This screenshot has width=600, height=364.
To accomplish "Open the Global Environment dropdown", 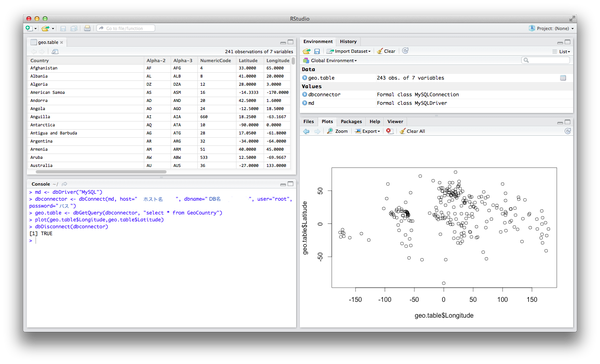I will (x=330, y=60).
